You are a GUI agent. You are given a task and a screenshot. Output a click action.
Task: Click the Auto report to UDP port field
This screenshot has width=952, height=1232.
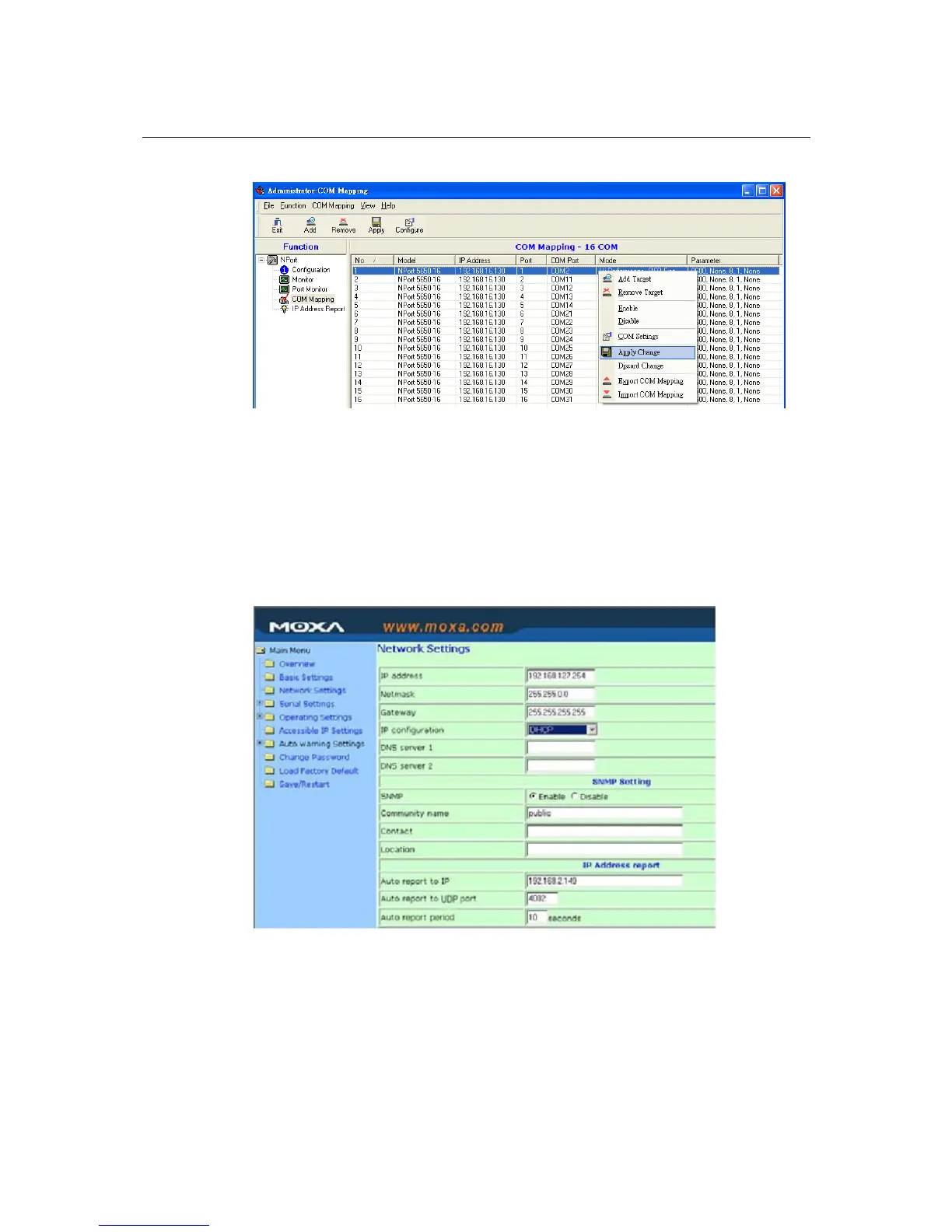(542, 898)
